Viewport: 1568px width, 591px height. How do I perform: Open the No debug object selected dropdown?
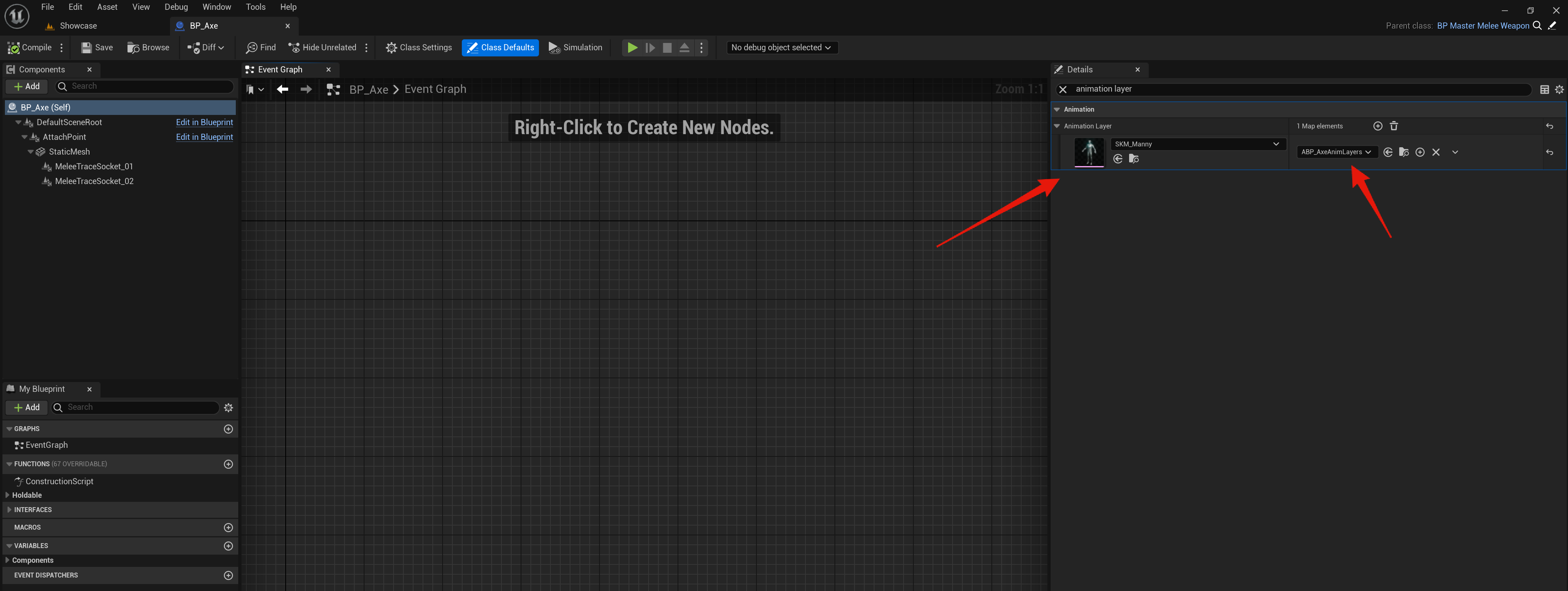(x=782, y=47)
